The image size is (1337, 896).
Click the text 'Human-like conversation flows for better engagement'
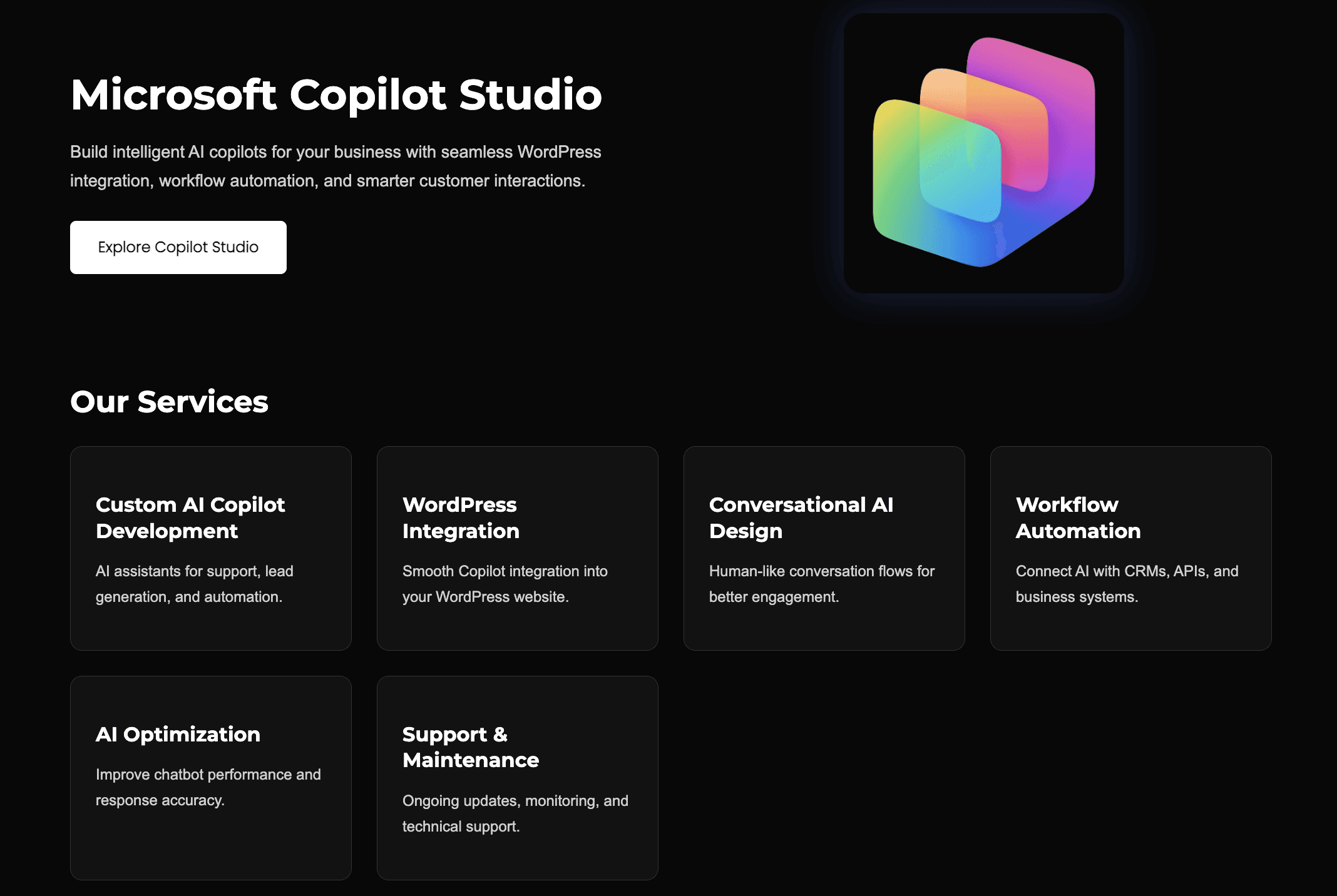coord(822,584)
